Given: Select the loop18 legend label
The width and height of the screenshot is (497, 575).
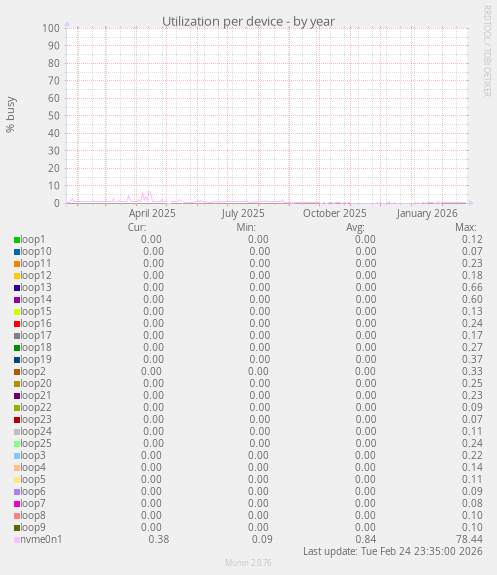Looking at the screenshot, I should click(x=36, y=348).
